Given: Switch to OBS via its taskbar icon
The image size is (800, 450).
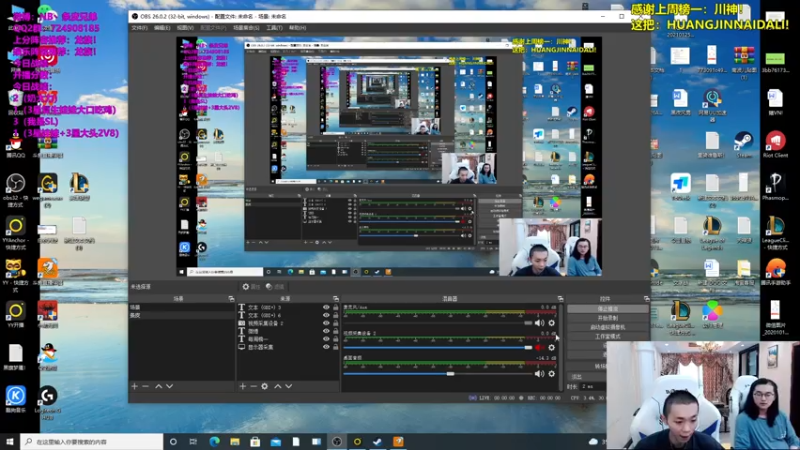Looking at the screenshot, I should [x=337, y=441].
